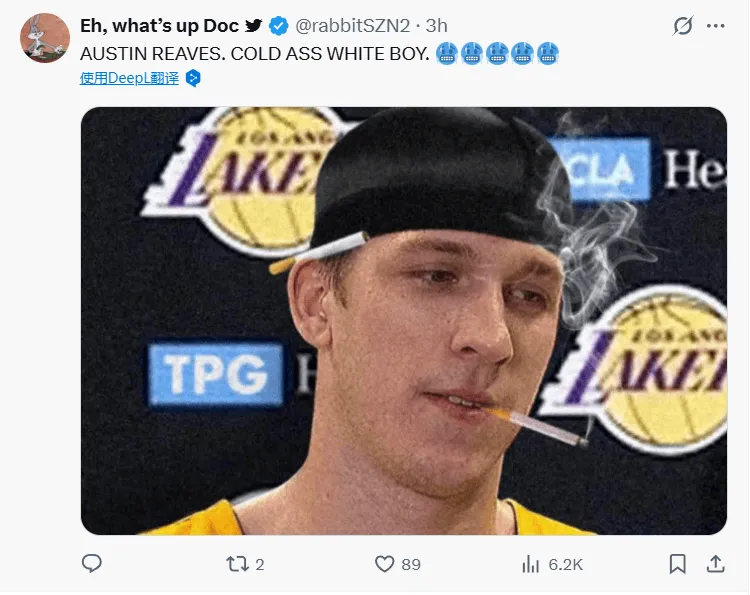Screen dimensions: 750x595
Task: Click the retweet count '2'
Action: point(260,564)
